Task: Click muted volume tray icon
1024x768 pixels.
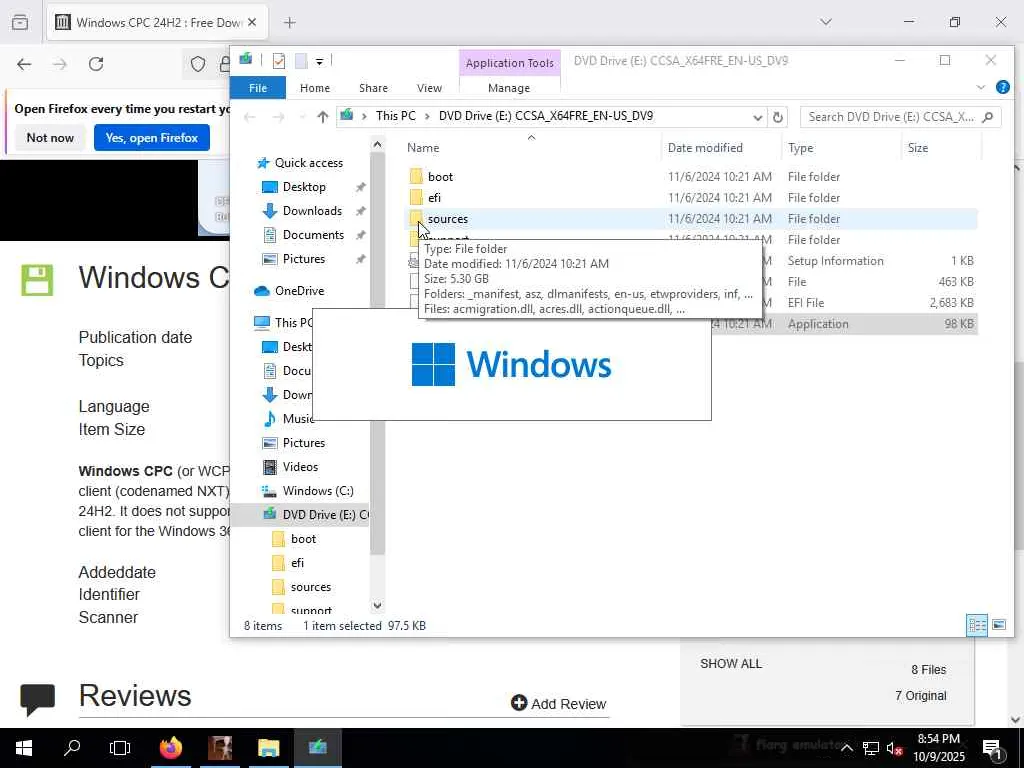Action: [x=895, y=748]
